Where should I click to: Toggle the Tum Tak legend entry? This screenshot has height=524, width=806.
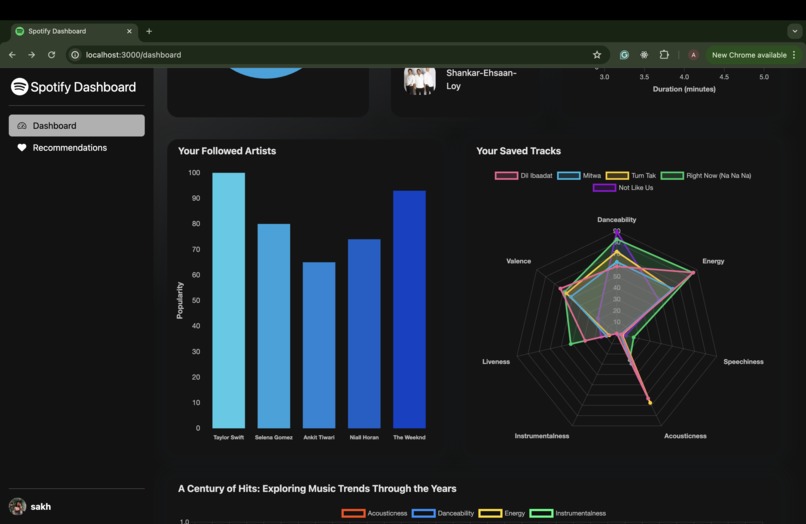[x=631, y=175]
